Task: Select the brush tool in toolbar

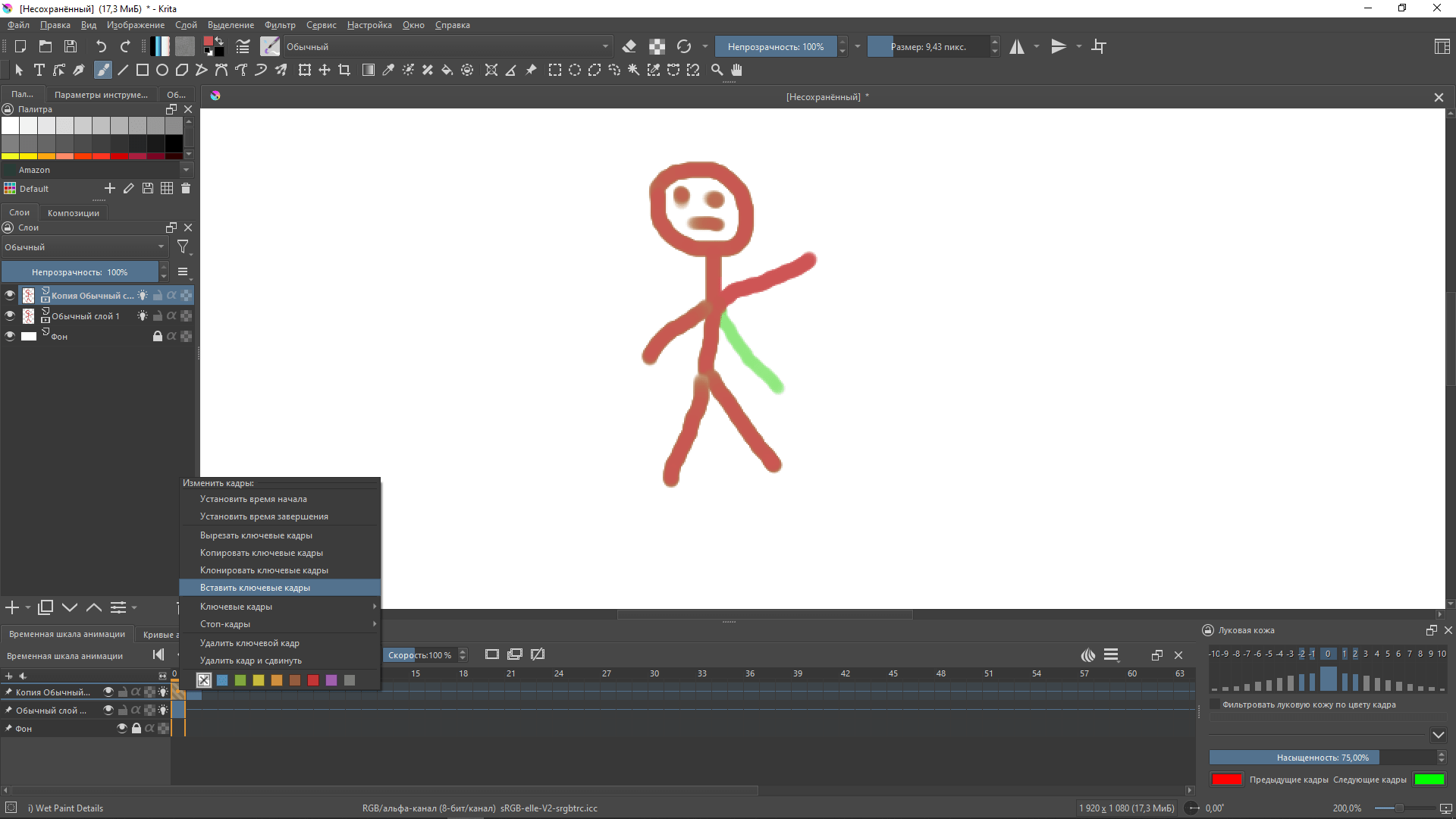Action: 102,70
